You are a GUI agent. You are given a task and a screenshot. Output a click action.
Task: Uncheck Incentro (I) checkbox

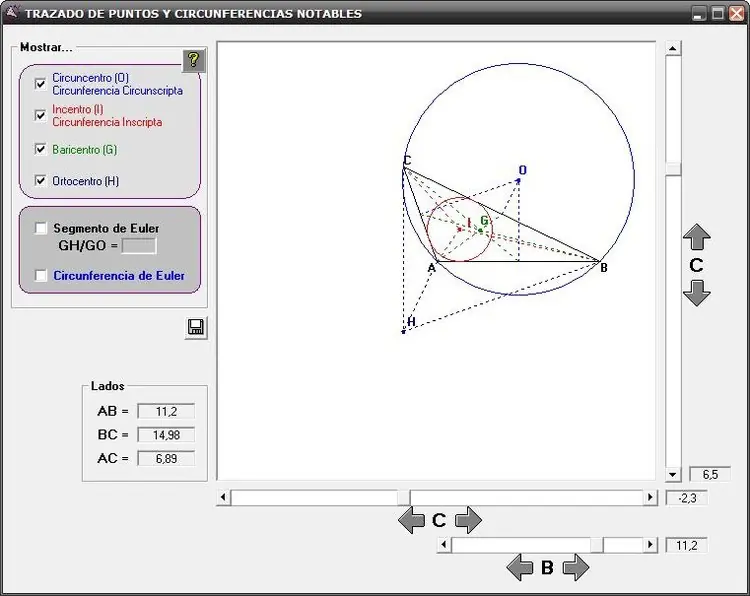point(41,115)
